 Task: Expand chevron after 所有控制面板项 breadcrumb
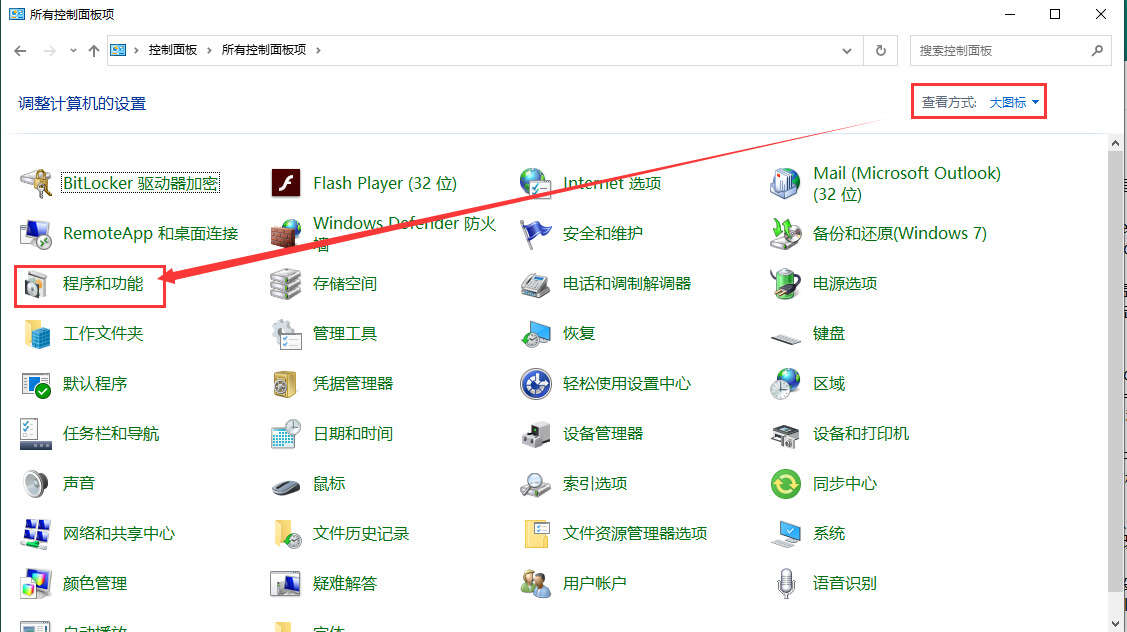click(x=318, y=50)
